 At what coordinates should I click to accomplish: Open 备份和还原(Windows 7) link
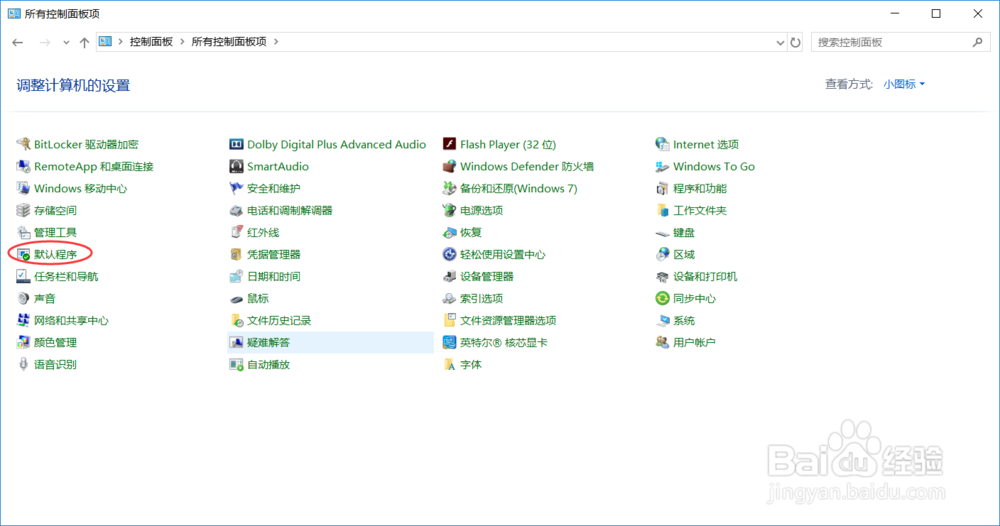click(518, 188)
